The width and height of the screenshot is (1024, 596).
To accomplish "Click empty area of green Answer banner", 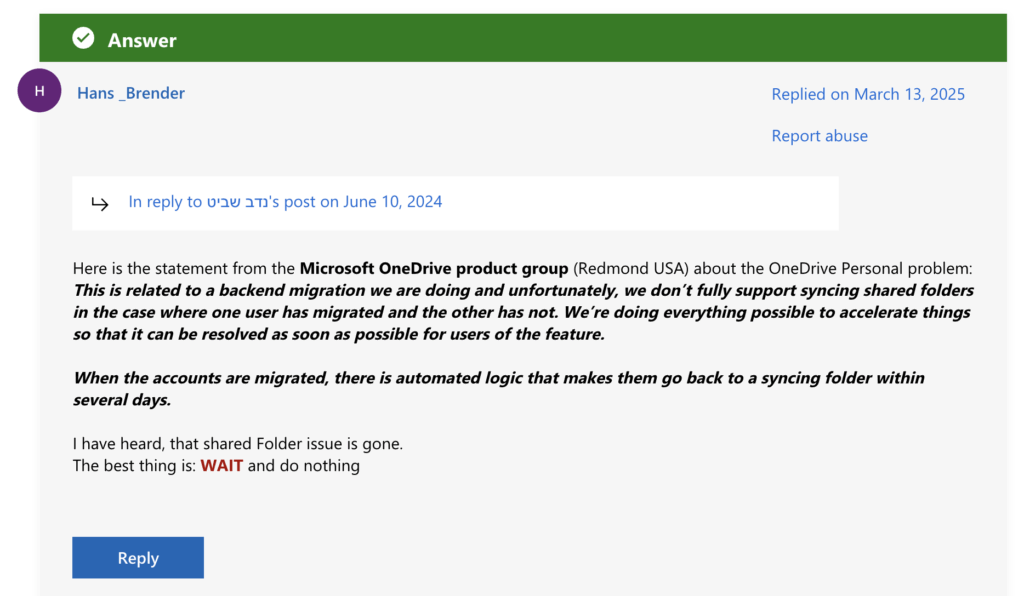I will [x=588, y=39].
